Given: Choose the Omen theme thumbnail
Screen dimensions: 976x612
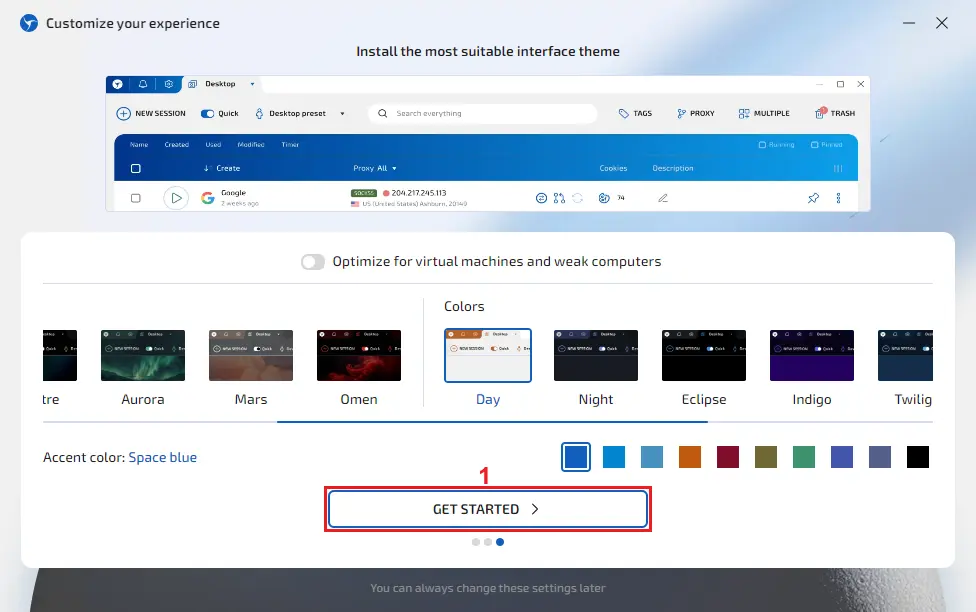Looking at the screenshot, I should (x=359, y=355).
